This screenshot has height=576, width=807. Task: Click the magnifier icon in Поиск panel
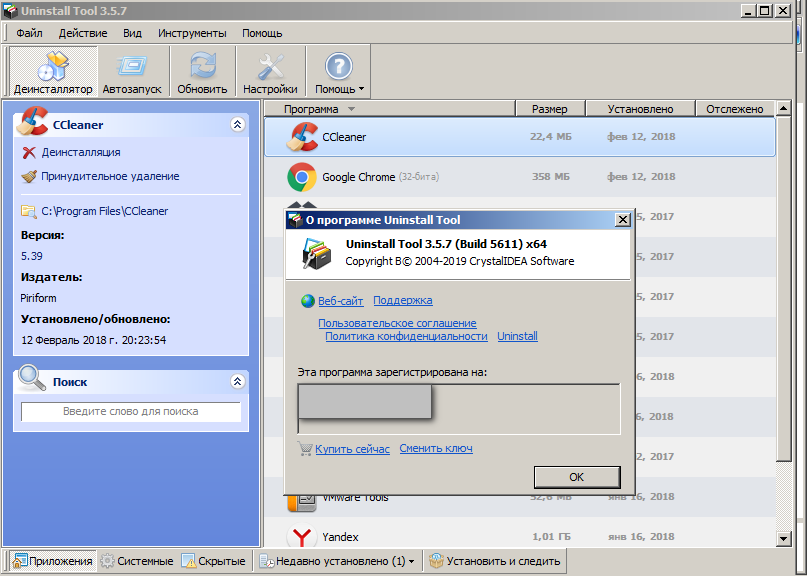[31, 377]
